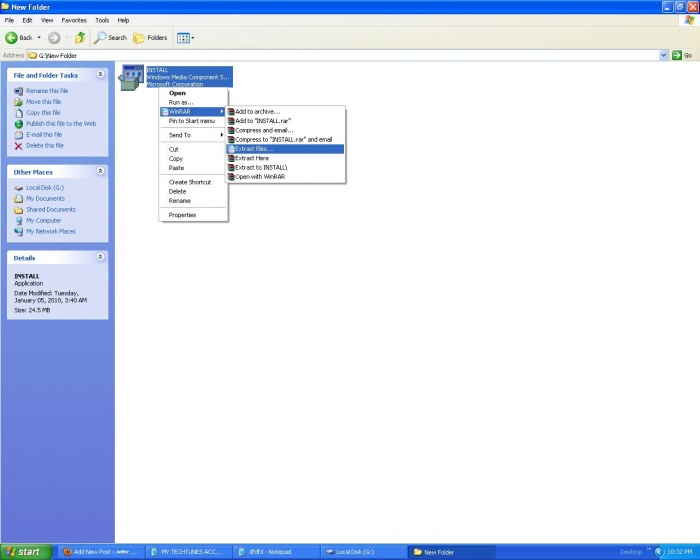Click Extract files... in WinRAR submenu
700x560 pixels.
click(286, 149)
